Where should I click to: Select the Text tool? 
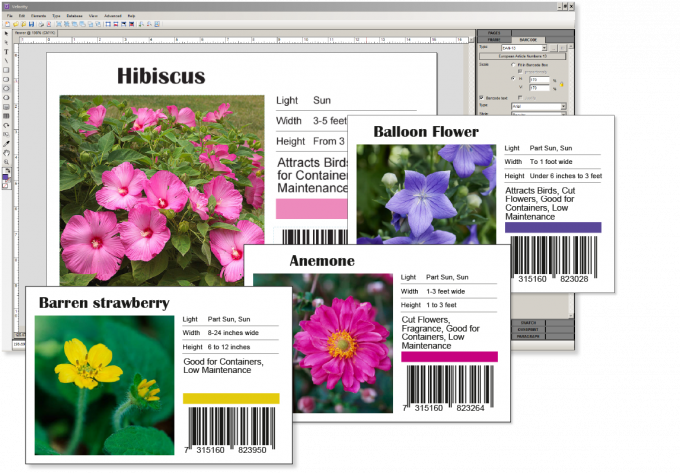(x=7, y=51)
